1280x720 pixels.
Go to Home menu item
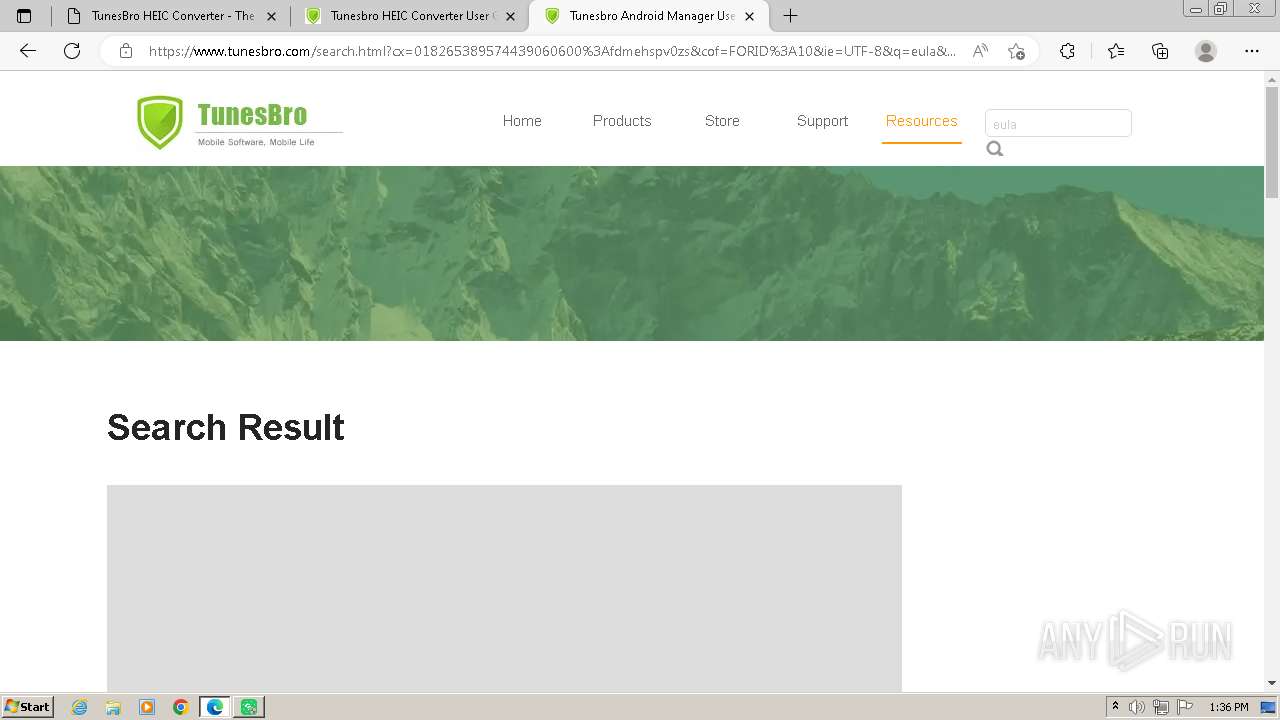(x=522, y=121)
